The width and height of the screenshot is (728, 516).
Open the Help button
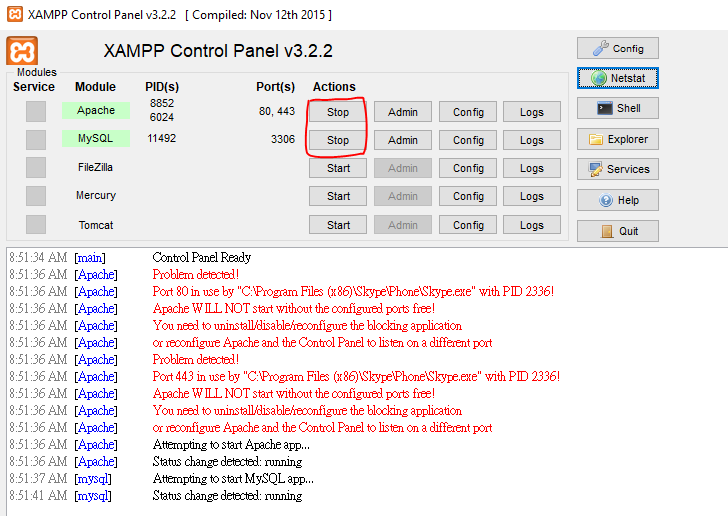618,200
